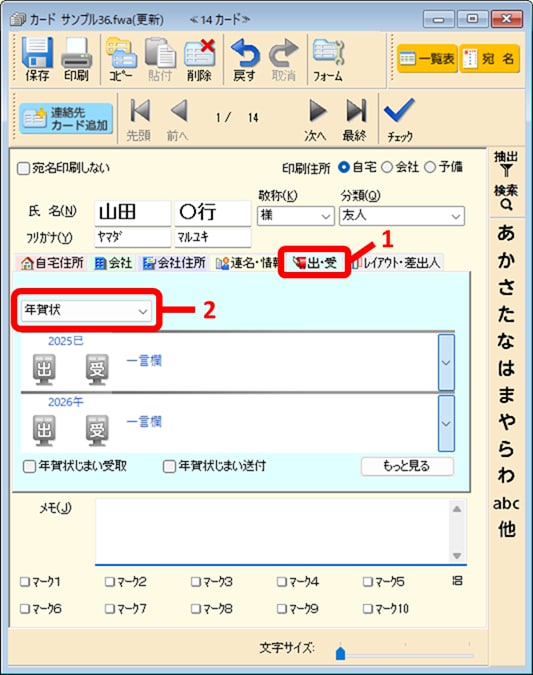Click the 戻す undo arrow icon

pos(245,53)
